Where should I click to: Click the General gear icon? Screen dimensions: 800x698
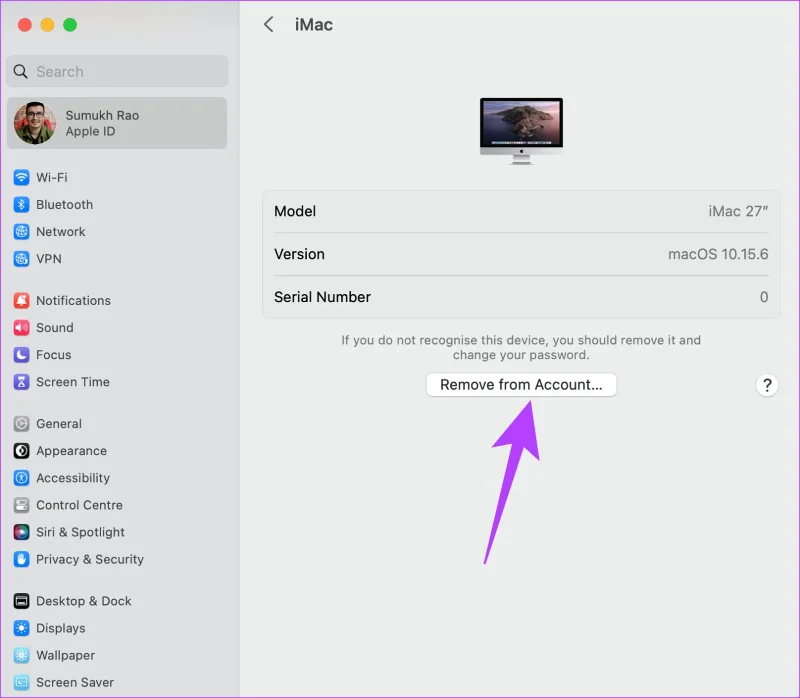pos(21,423)
